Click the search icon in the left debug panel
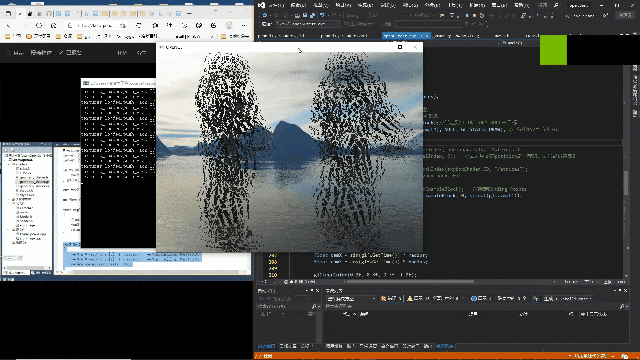640x360 pixels. (314, 306)
